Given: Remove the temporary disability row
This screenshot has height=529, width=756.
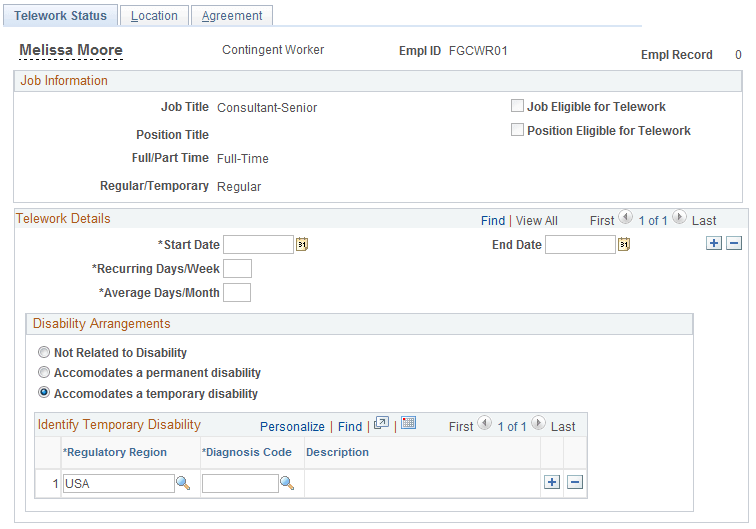Looking at the screenshot, I should point(575,483).
